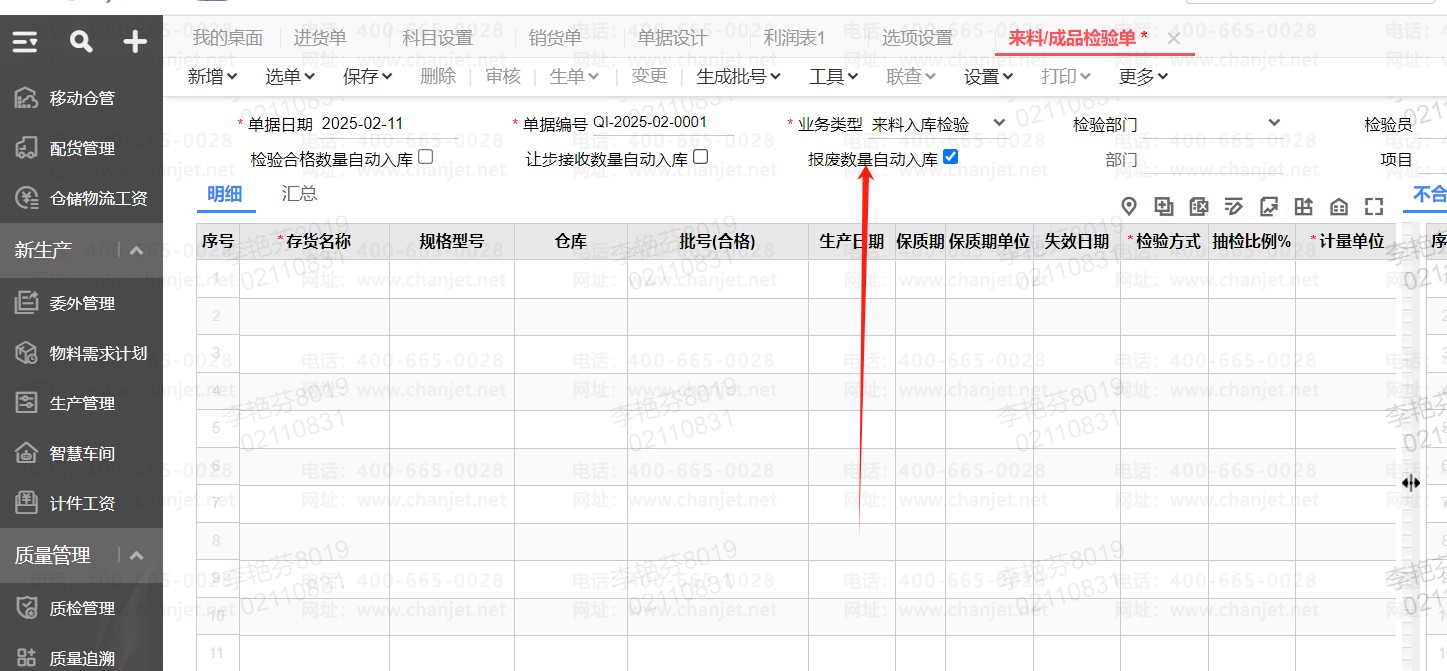1447x671 pixels.
Task: Click the location pin icon above grid
Action: click(x=1129, y=207)
